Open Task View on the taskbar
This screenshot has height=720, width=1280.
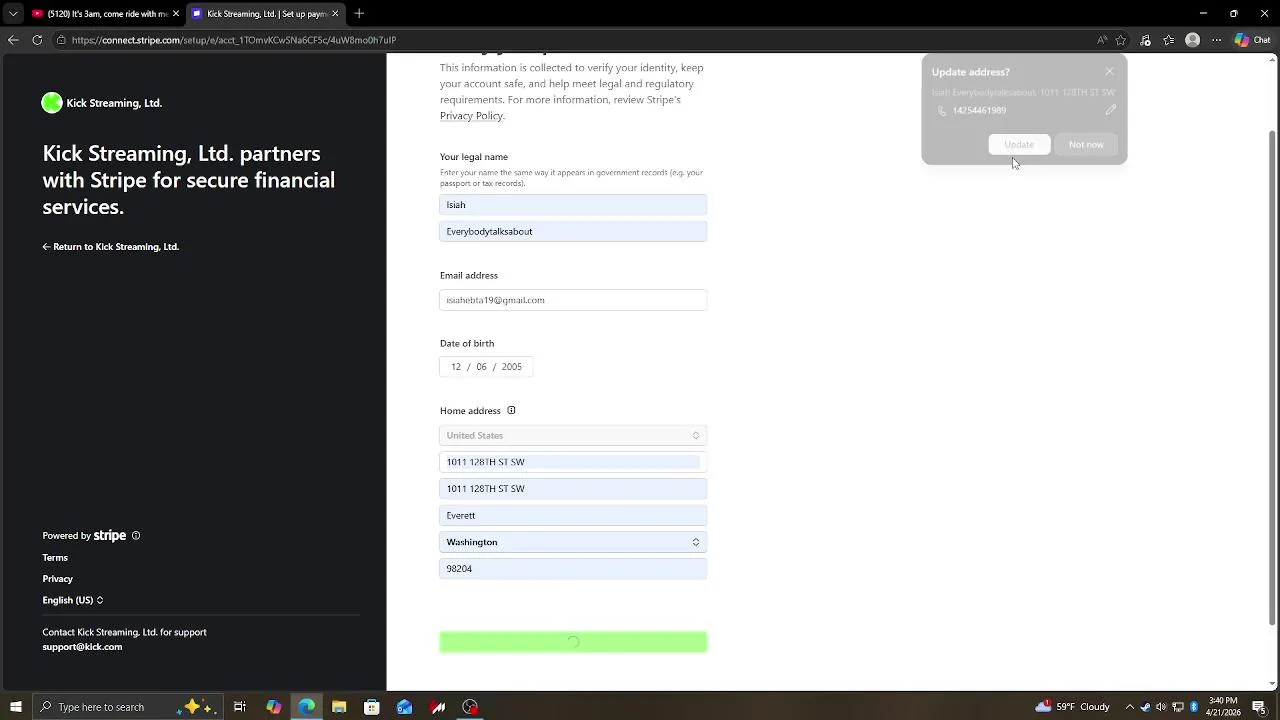[x=240, y=707]
